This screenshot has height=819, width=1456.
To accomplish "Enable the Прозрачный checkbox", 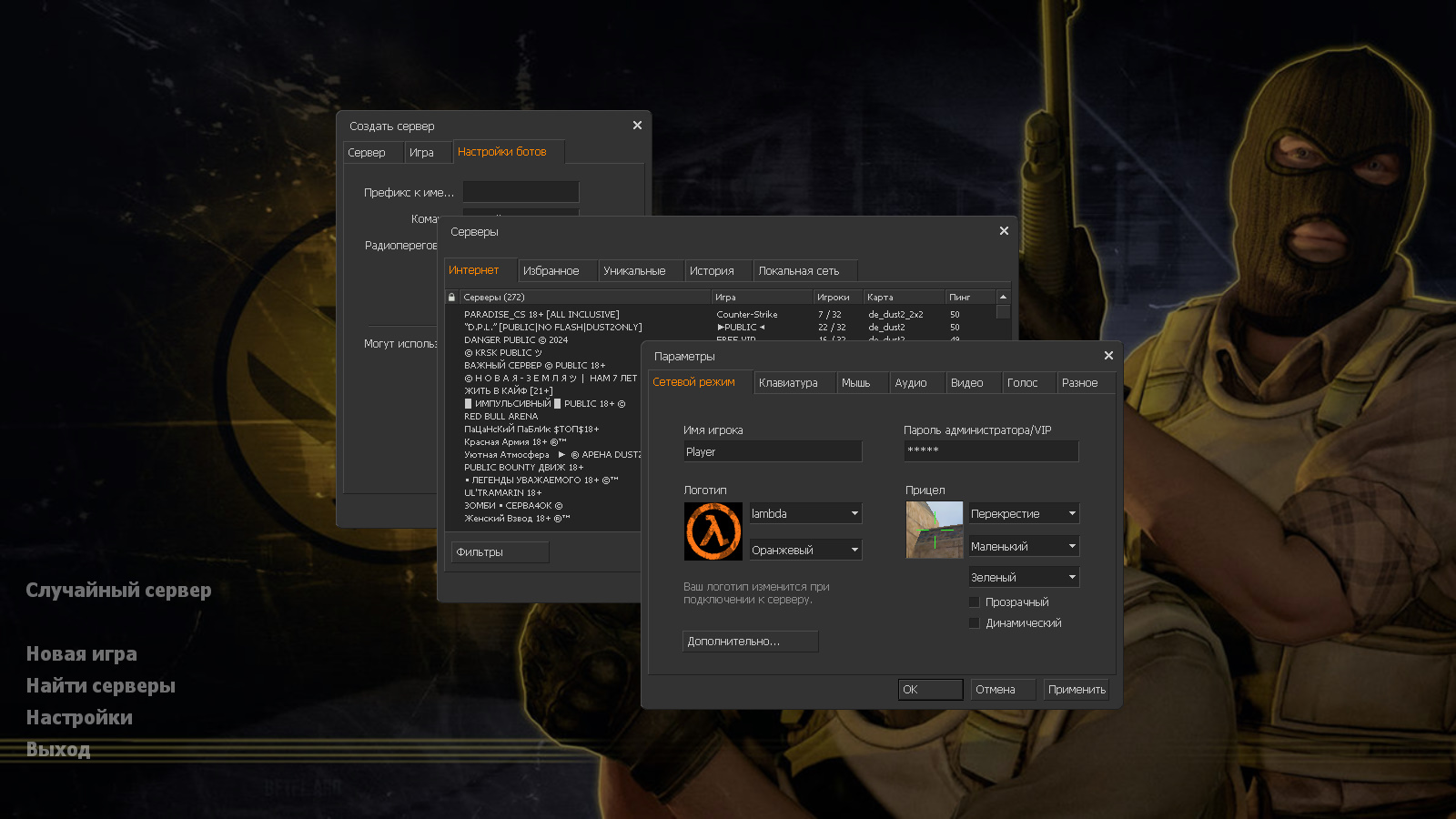I will (x=974, y=602).
